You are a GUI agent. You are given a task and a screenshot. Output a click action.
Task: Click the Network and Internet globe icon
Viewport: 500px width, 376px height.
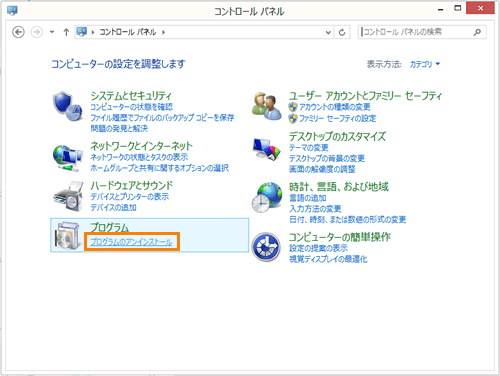point(68,158)
